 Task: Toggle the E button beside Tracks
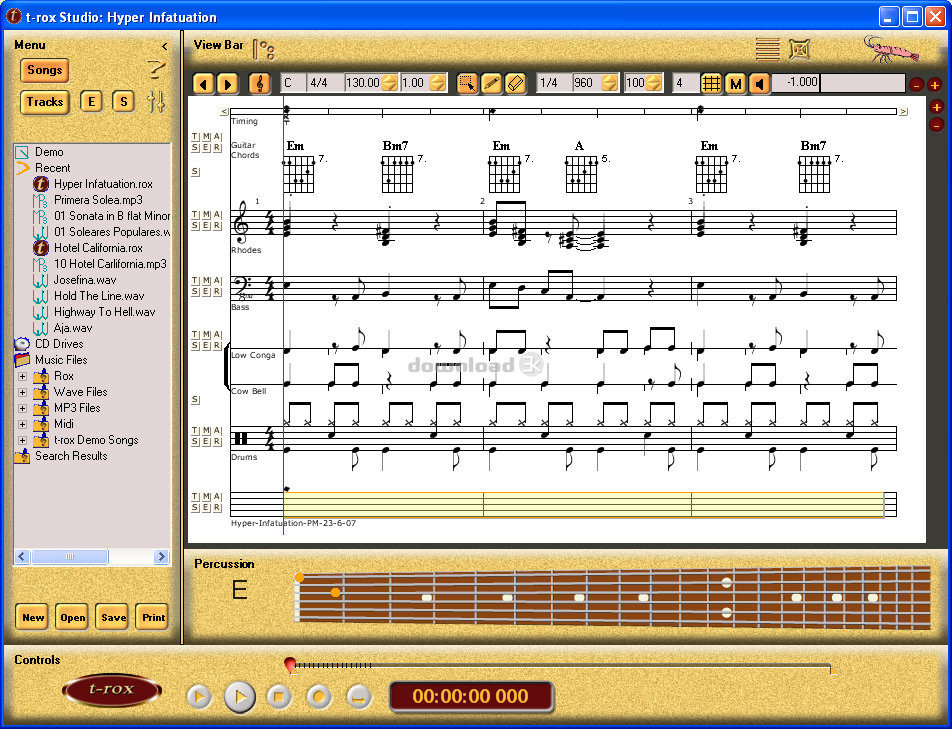[x=91, y=101]
